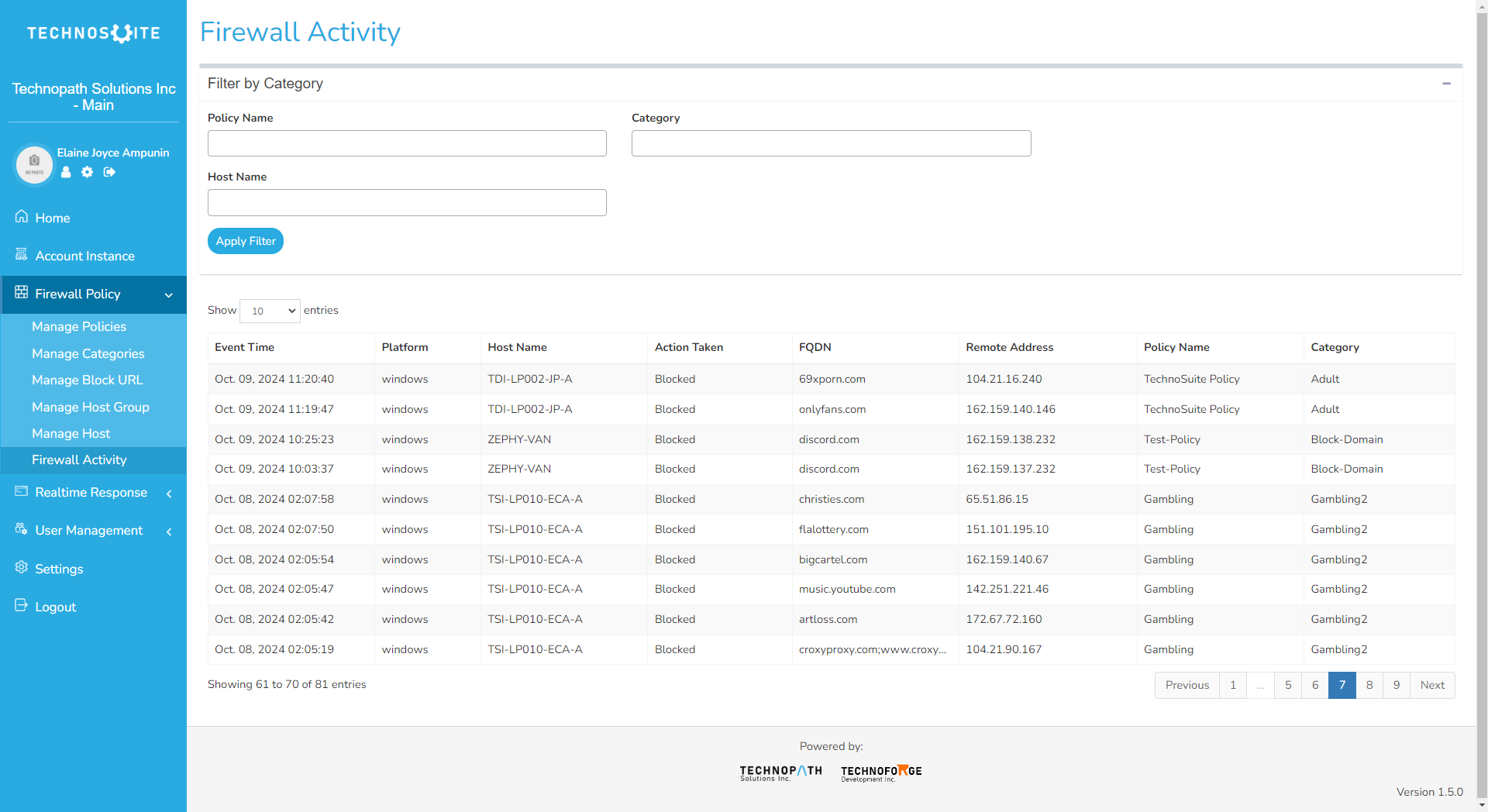Open Manage Policies from the sidebar
The width and height of the screenshot is (1488, 812).
coord(78,326)
